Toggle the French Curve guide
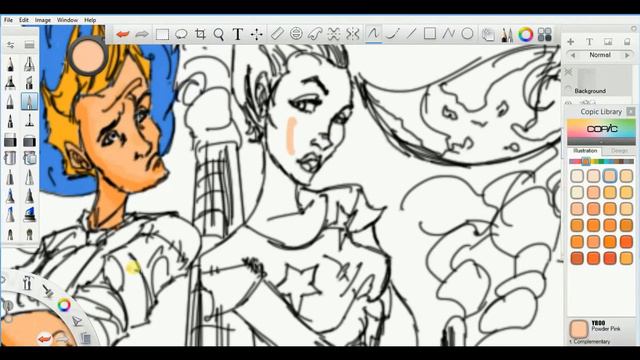 (315, 34)
